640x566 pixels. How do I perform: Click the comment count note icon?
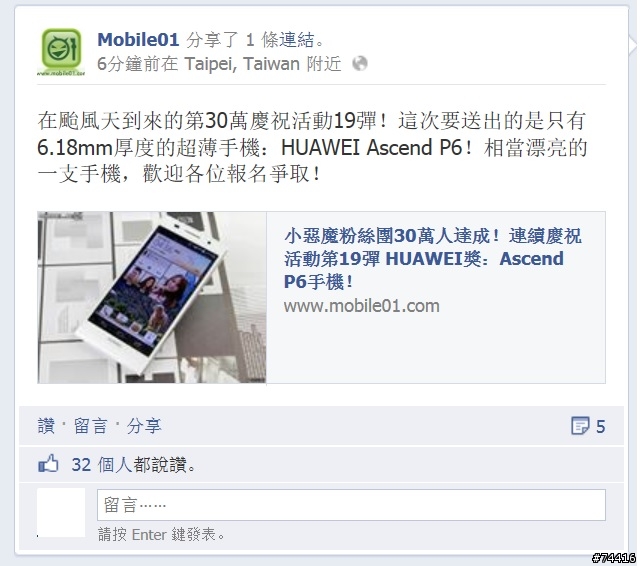[x=580, y=426]
